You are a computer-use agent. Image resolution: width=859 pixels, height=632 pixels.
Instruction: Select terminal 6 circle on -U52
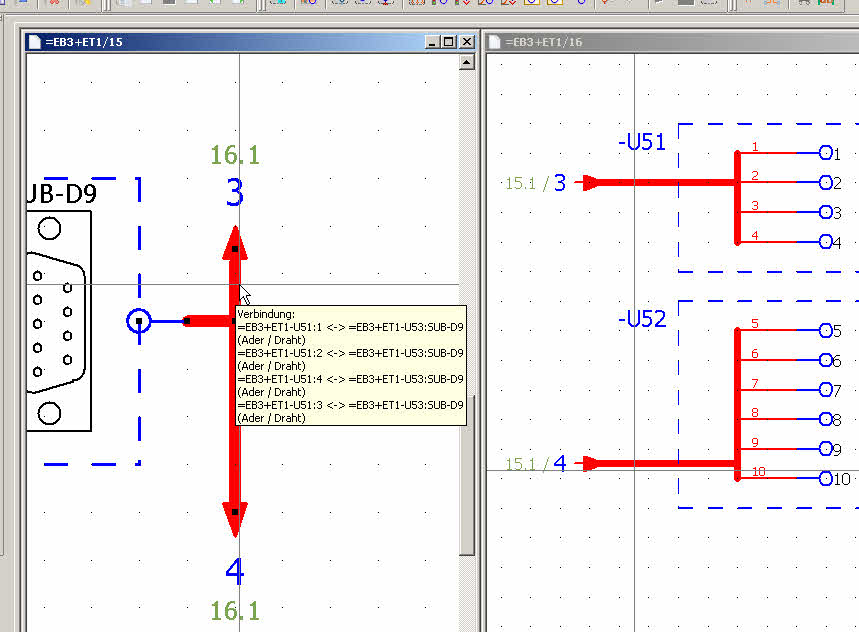pyautogui.click(x=826, y=360)
